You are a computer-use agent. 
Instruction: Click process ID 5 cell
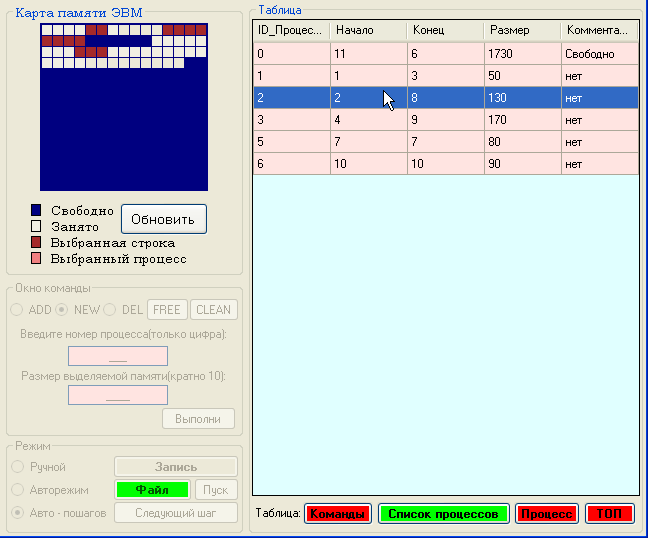click(292, 142)
